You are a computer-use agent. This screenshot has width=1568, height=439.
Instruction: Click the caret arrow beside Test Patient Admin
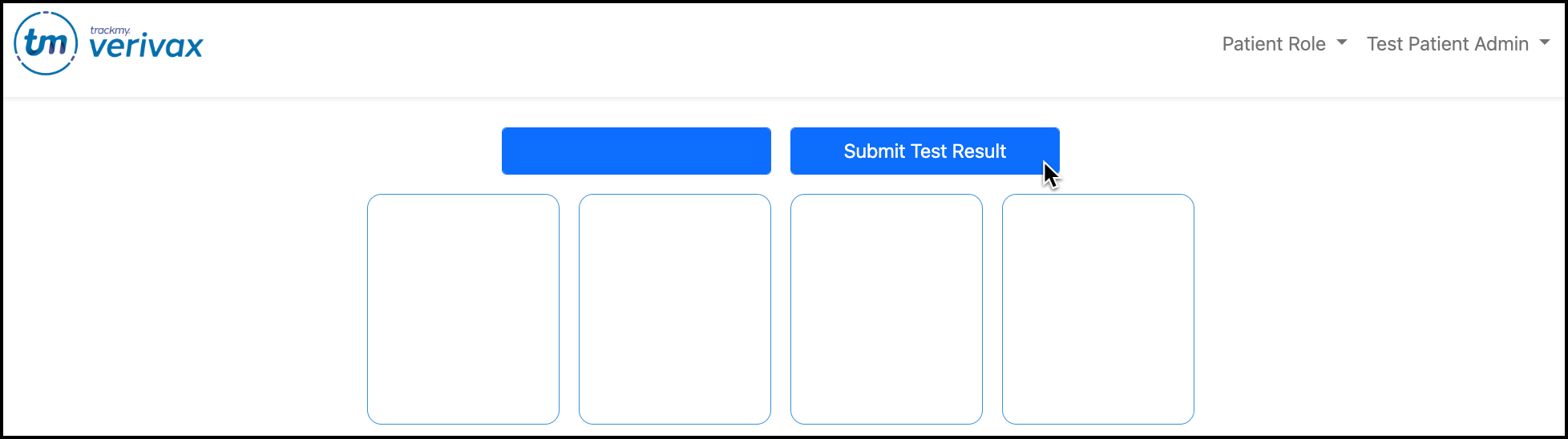[1545, 43]
